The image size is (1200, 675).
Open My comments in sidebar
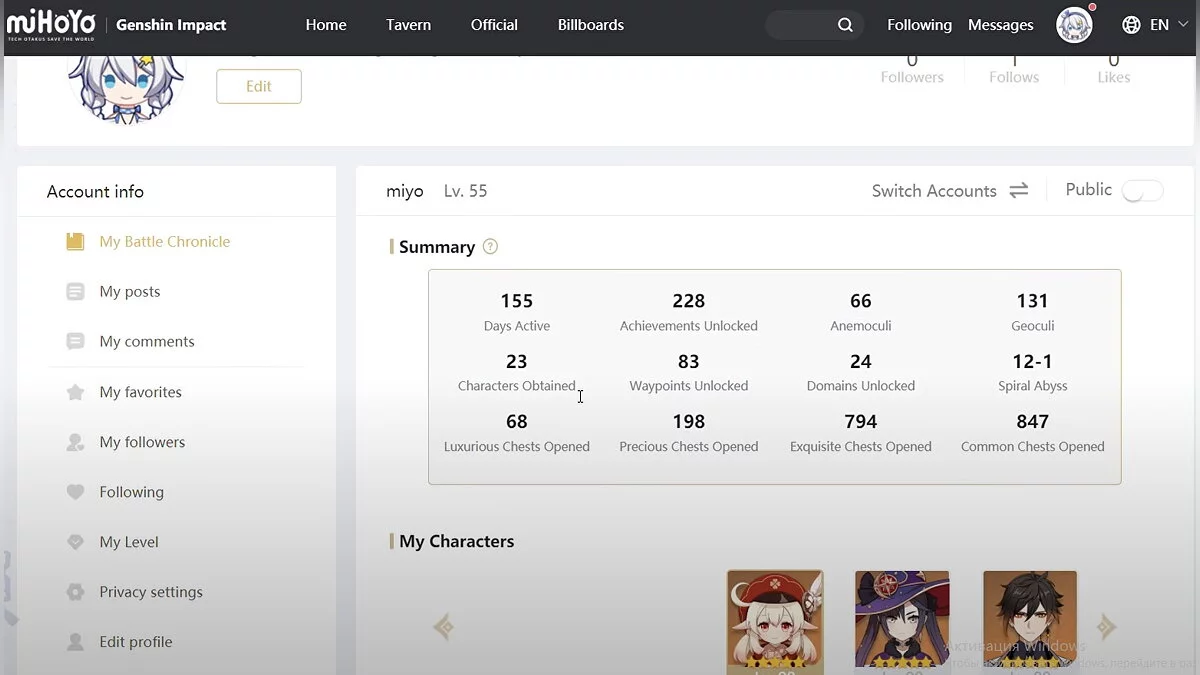[x=147, y=341]
